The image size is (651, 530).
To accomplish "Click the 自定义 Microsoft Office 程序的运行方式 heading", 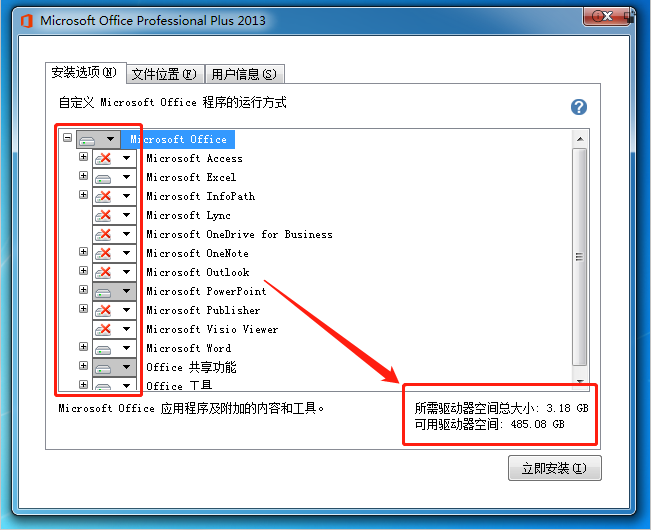I will [x=172, y=102].
